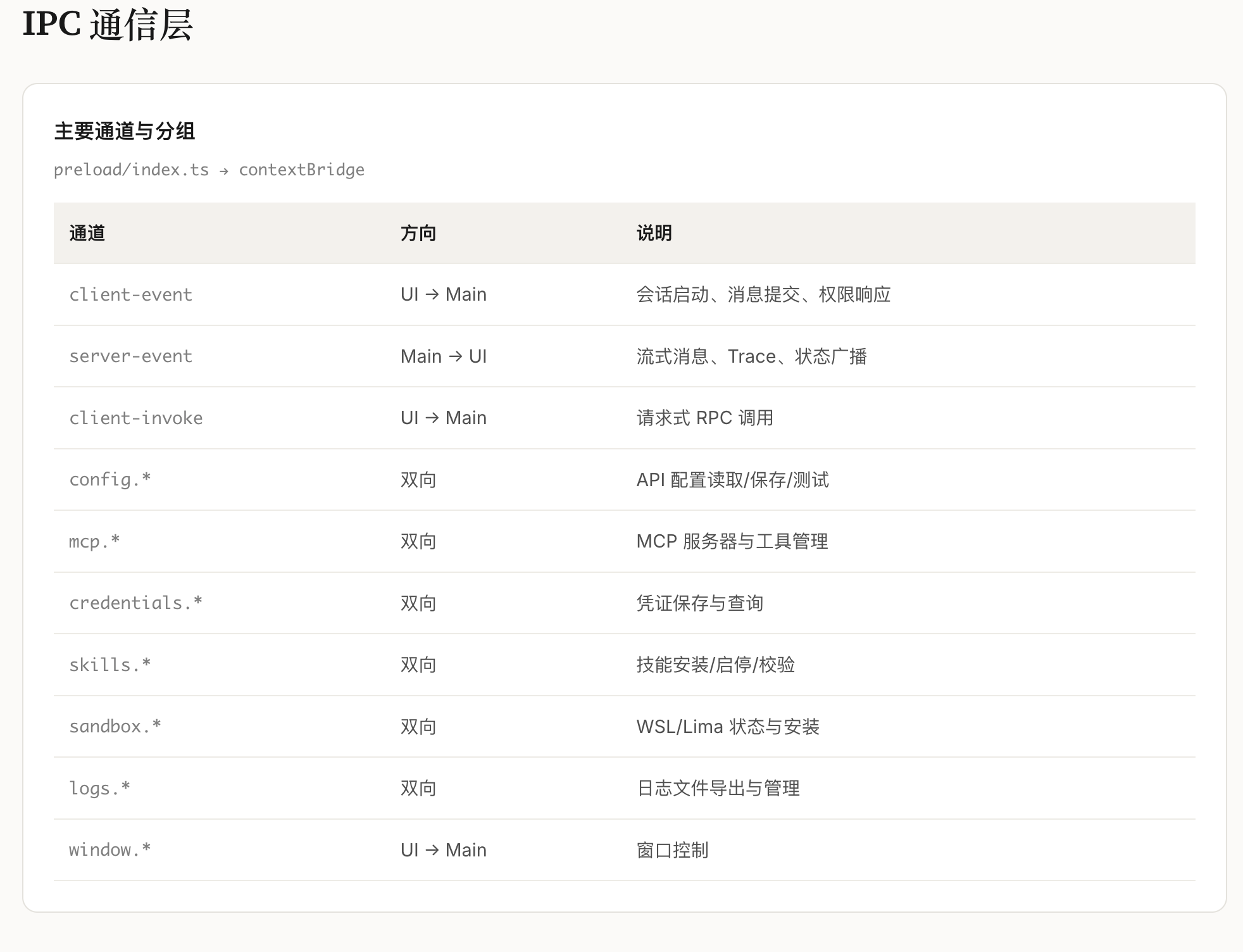Viewport: 1243px width, 952px height.
Task: Select the client-invoke channel cell
Action: [x=135, y=418]
